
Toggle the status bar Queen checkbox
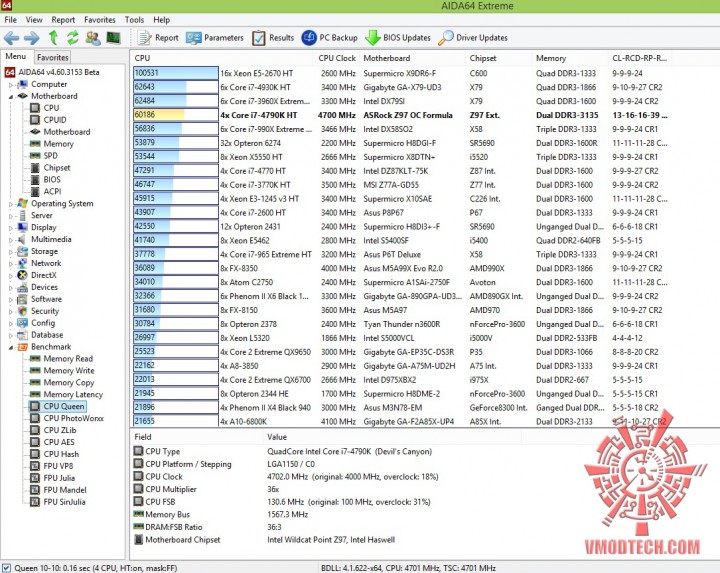click(x=6, y=568)
